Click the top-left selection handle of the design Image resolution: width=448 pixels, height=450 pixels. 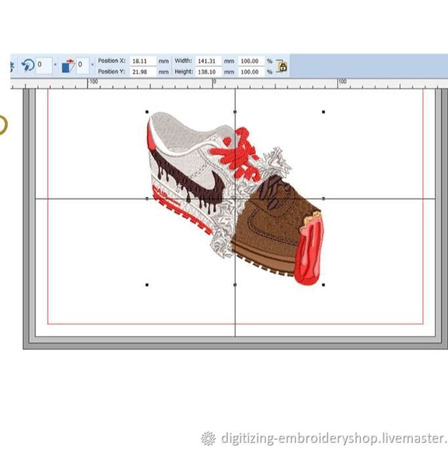click(147, 112)
